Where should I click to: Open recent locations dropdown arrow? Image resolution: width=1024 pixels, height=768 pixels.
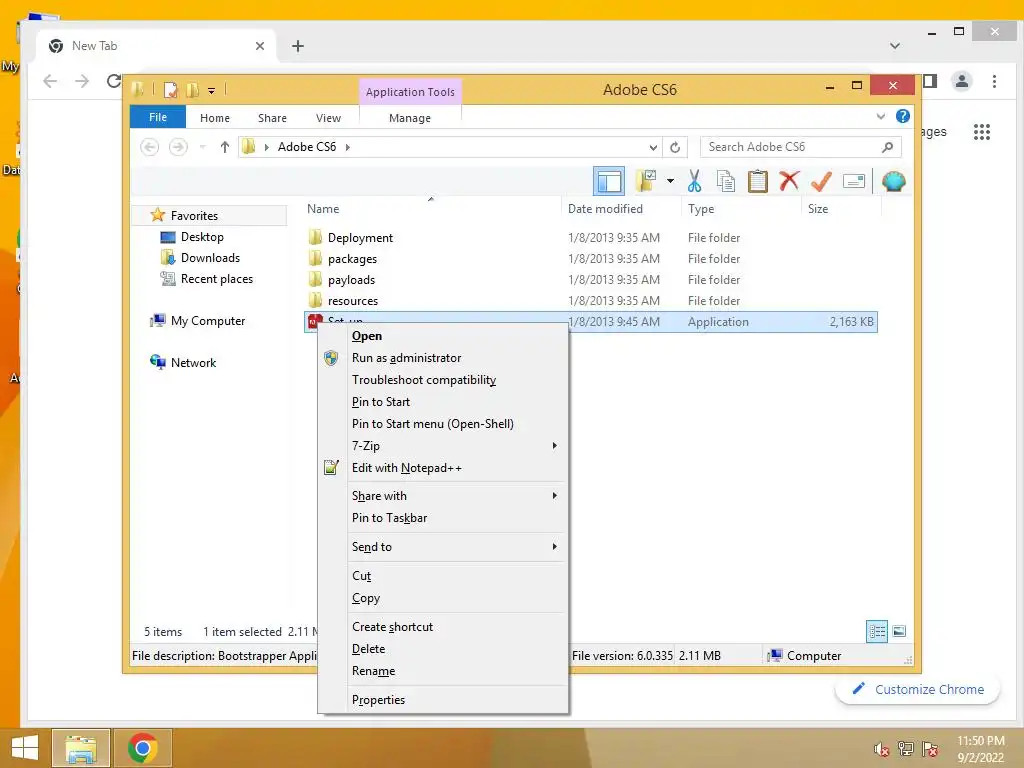(202, 147)
